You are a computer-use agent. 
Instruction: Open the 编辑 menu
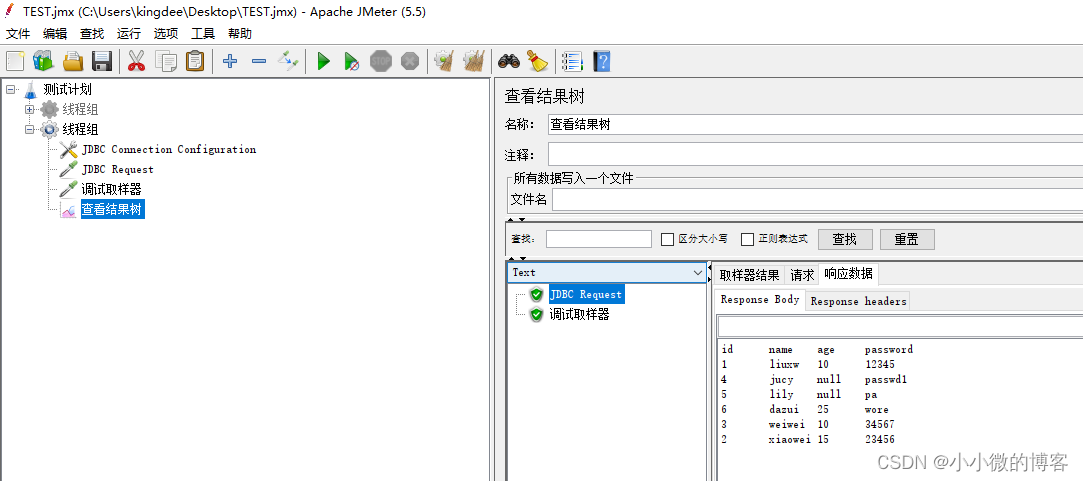click(x=55, y=33)
